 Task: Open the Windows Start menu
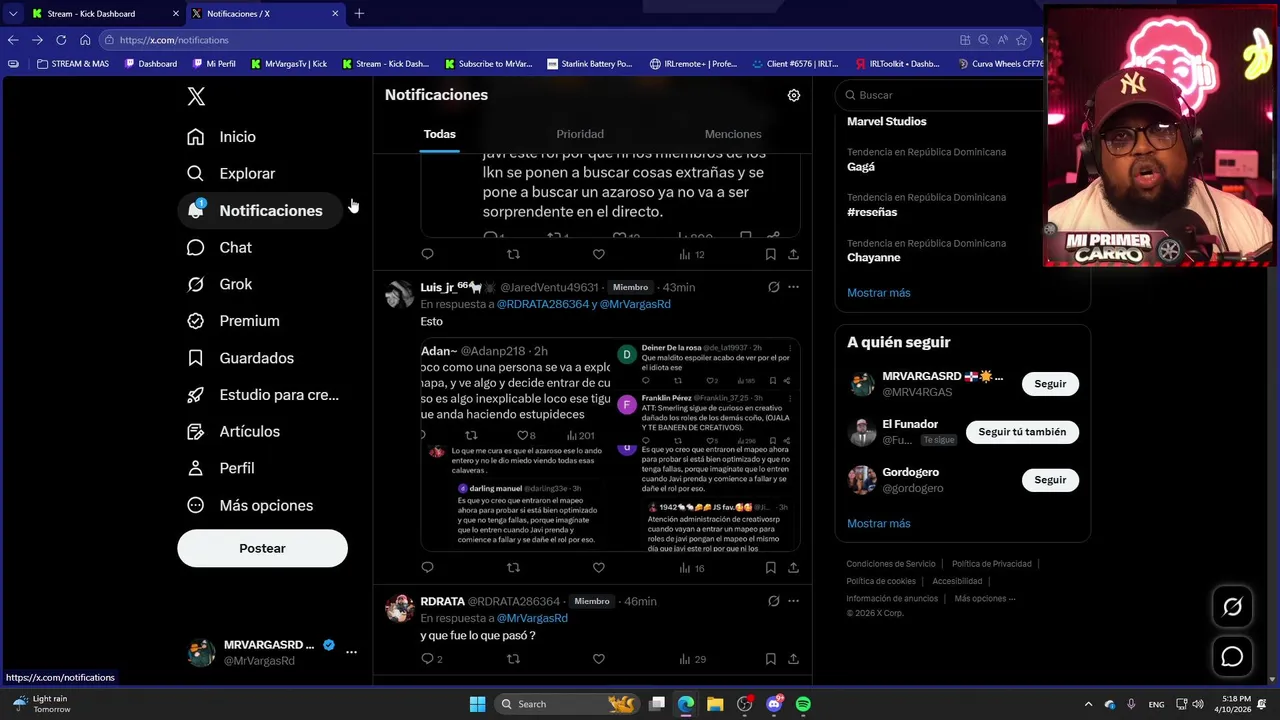(477, 704)
